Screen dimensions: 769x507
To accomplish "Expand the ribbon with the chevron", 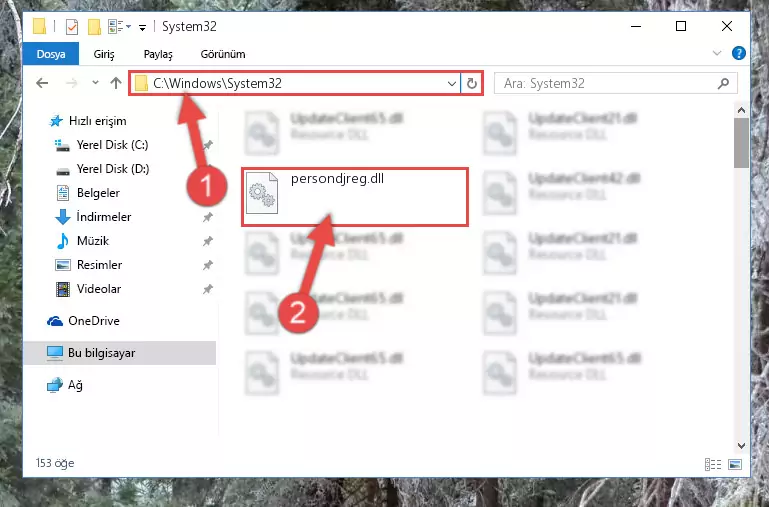I will (717, 53).
